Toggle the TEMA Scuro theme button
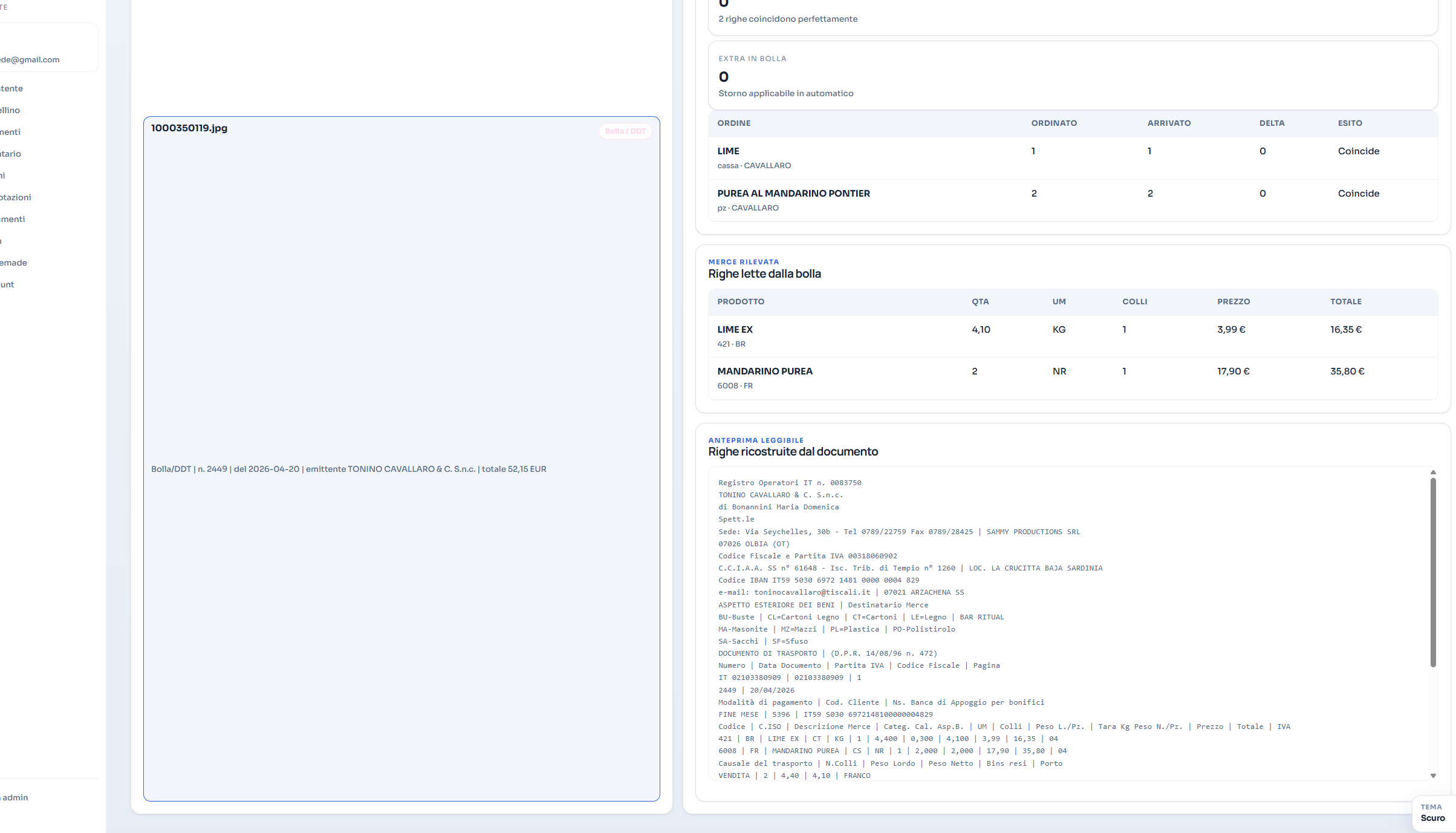The width and height of the screenshot is (1456, 833). click(1433, 813)
